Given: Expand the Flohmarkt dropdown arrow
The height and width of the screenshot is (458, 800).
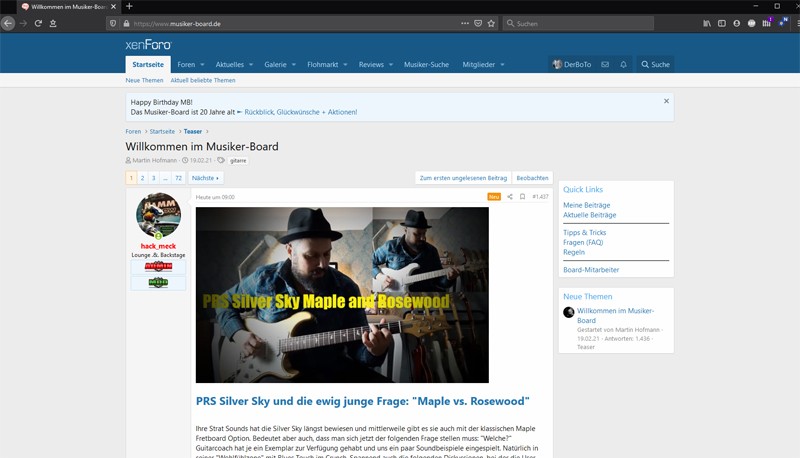Looking at the screenshot, I should point(345,65).
